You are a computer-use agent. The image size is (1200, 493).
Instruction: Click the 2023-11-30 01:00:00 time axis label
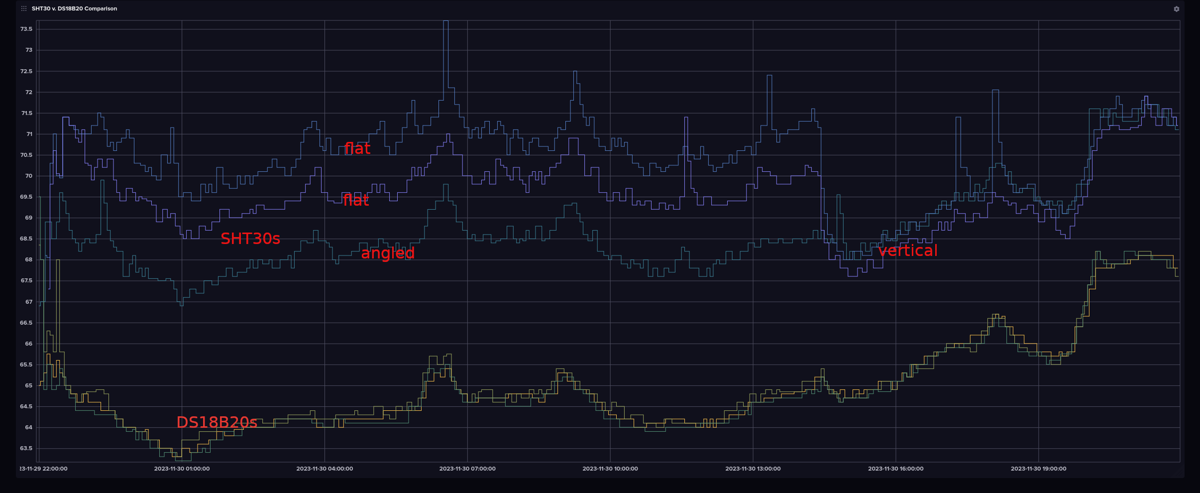(182, 467)
